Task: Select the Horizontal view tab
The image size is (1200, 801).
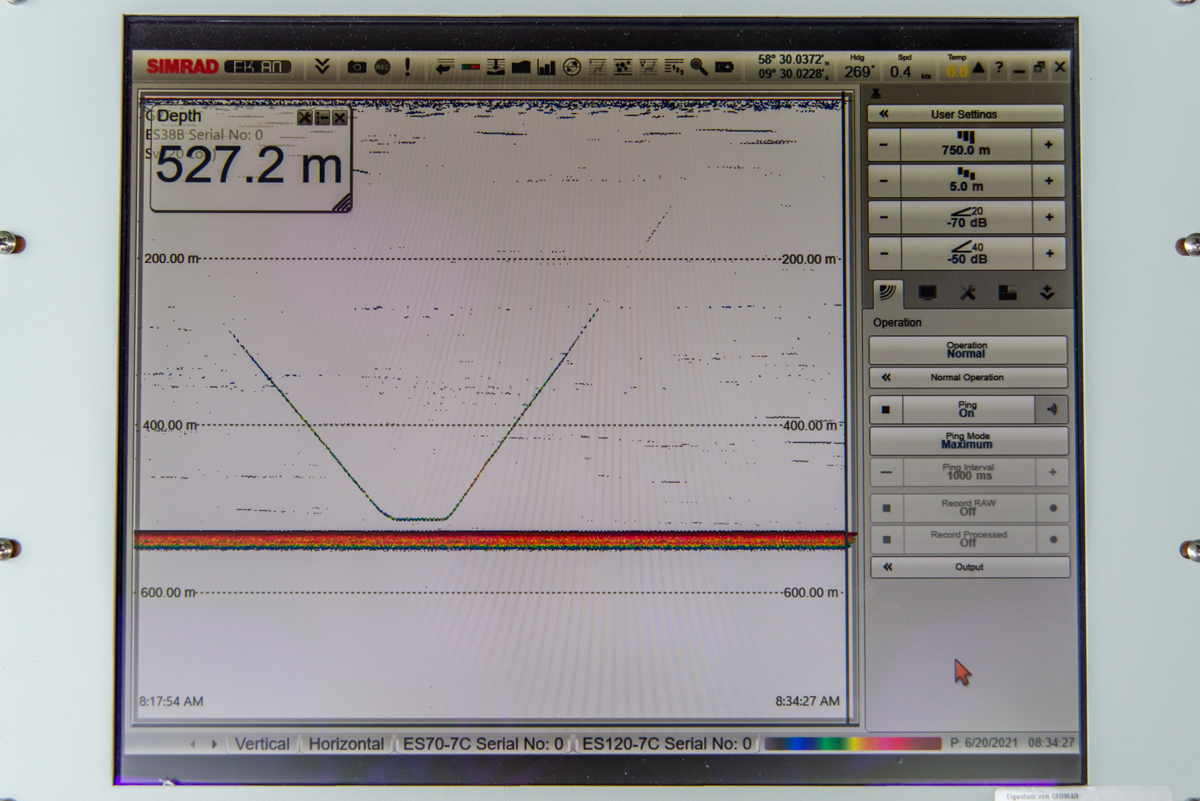Action: [x=346, y=744]
